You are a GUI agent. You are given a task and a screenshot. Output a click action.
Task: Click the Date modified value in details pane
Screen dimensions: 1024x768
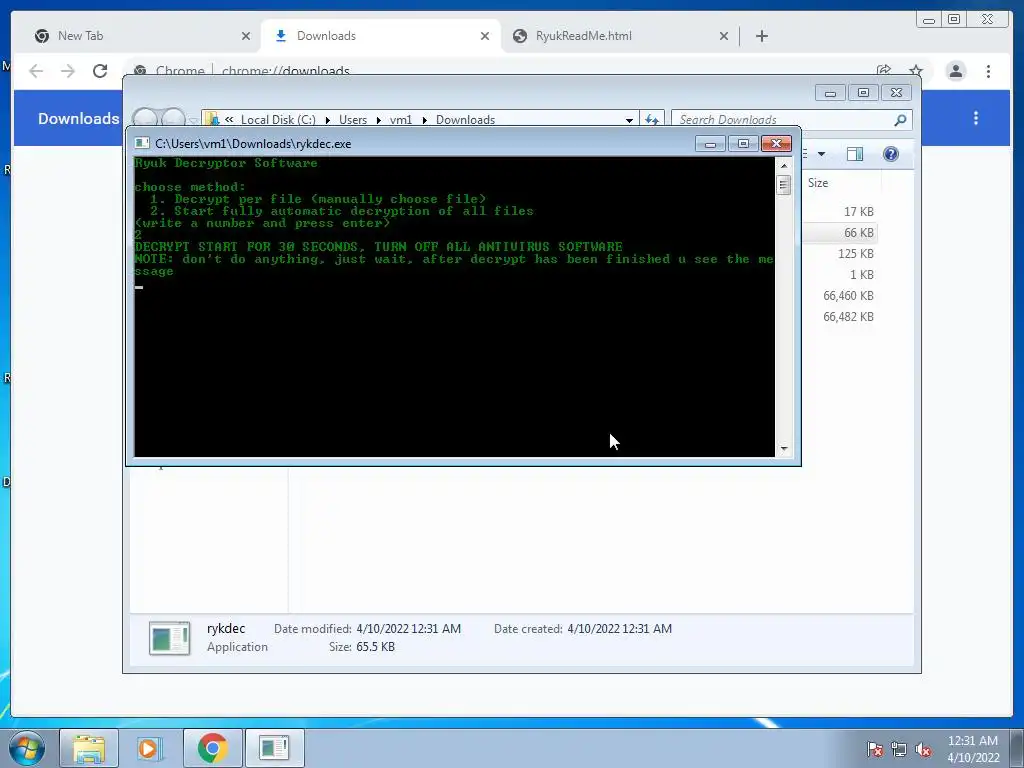click(408, 629)
